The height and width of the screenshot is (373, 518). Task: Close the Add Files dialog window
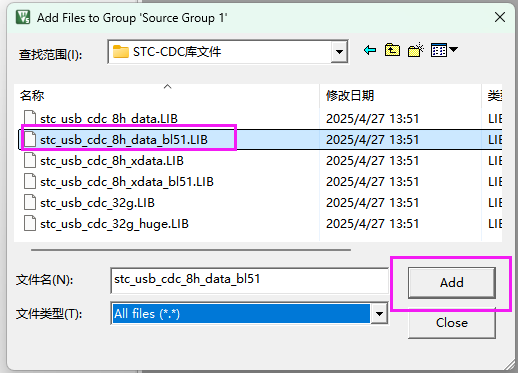tap(500, 17)
